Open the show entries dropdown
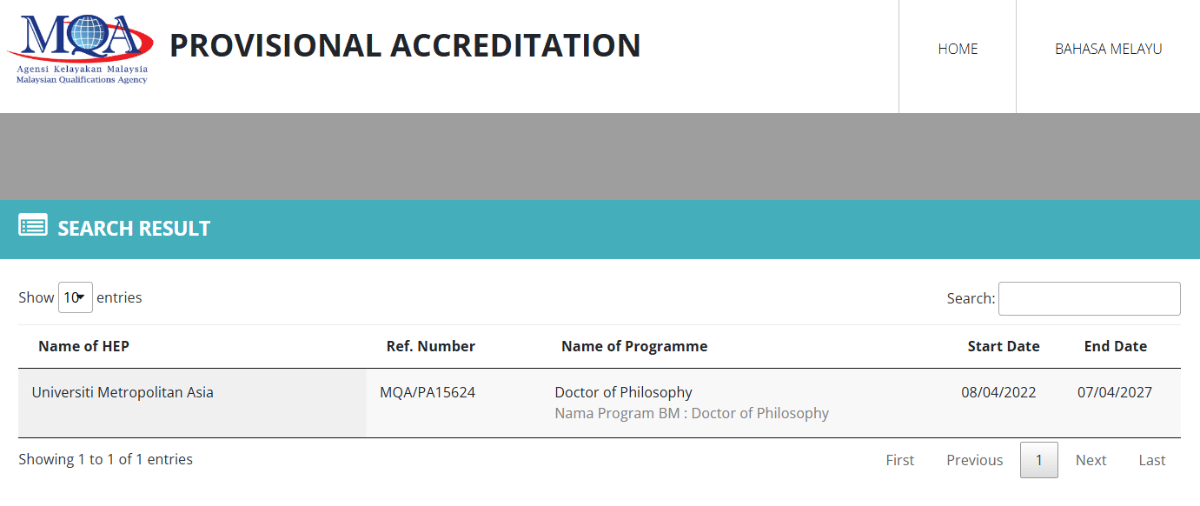The image size is (1200, 506). tap(75, 298)
